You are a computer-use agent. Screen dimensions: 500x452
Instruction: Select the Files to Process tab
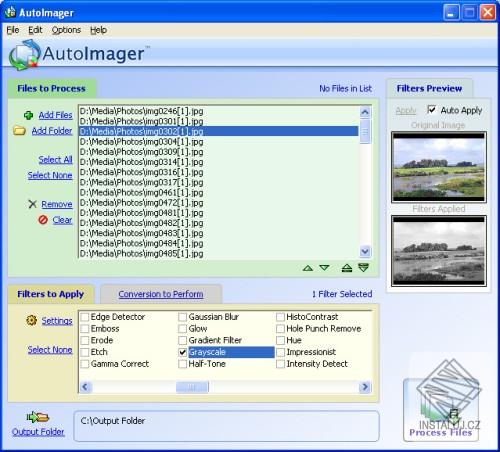(51, 88)
